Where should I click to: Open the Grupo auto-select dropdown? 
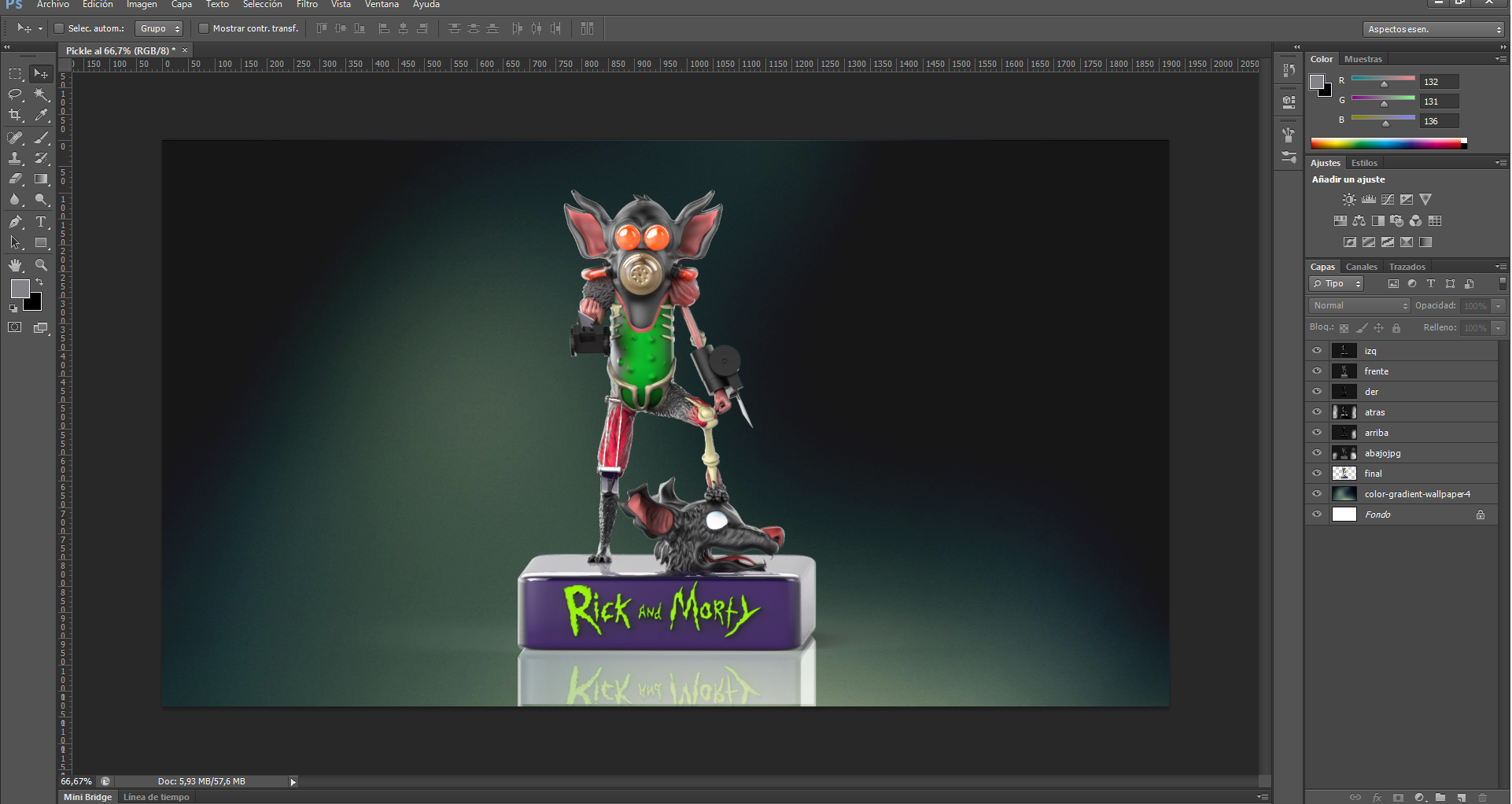click(159, 28)
